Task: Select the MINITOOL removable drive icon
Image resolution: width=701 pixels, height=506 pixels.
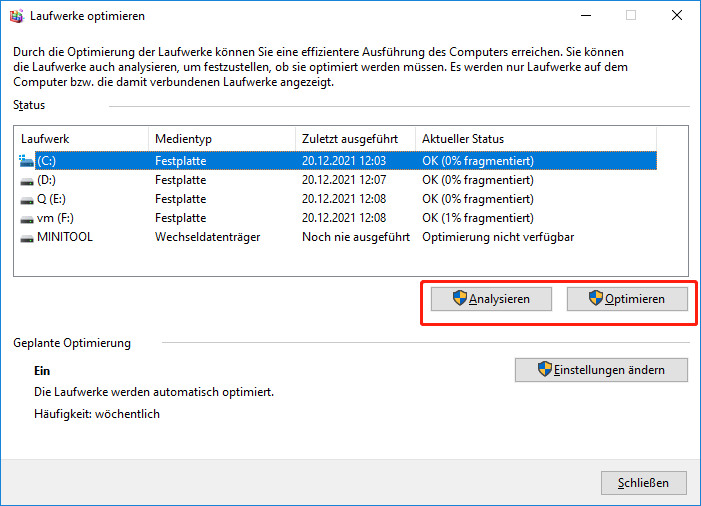Action: coord(26,237)
